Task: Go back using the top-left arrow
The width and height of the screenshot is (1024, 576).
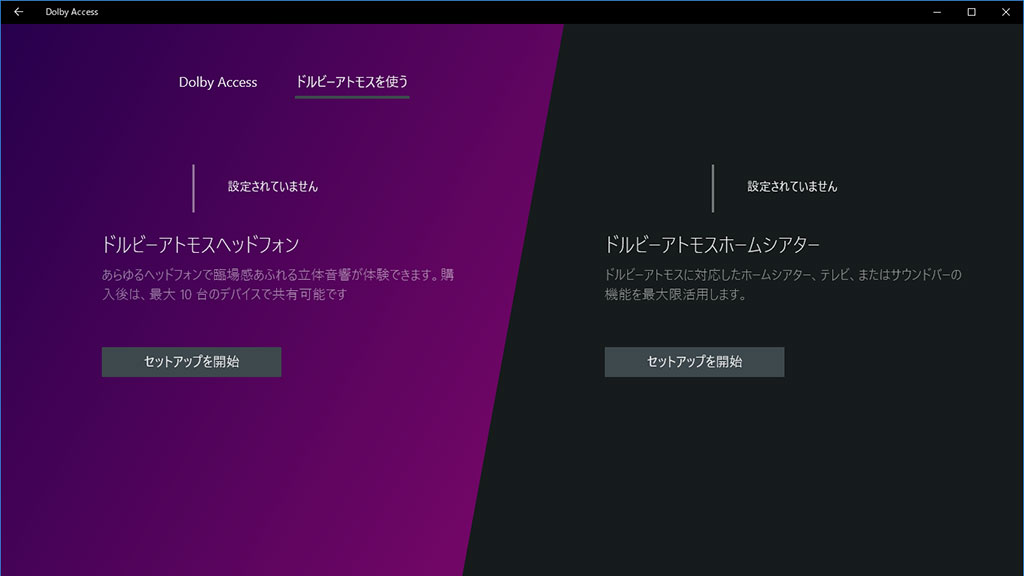Action: pyautogui.click(x=18, y=12)
